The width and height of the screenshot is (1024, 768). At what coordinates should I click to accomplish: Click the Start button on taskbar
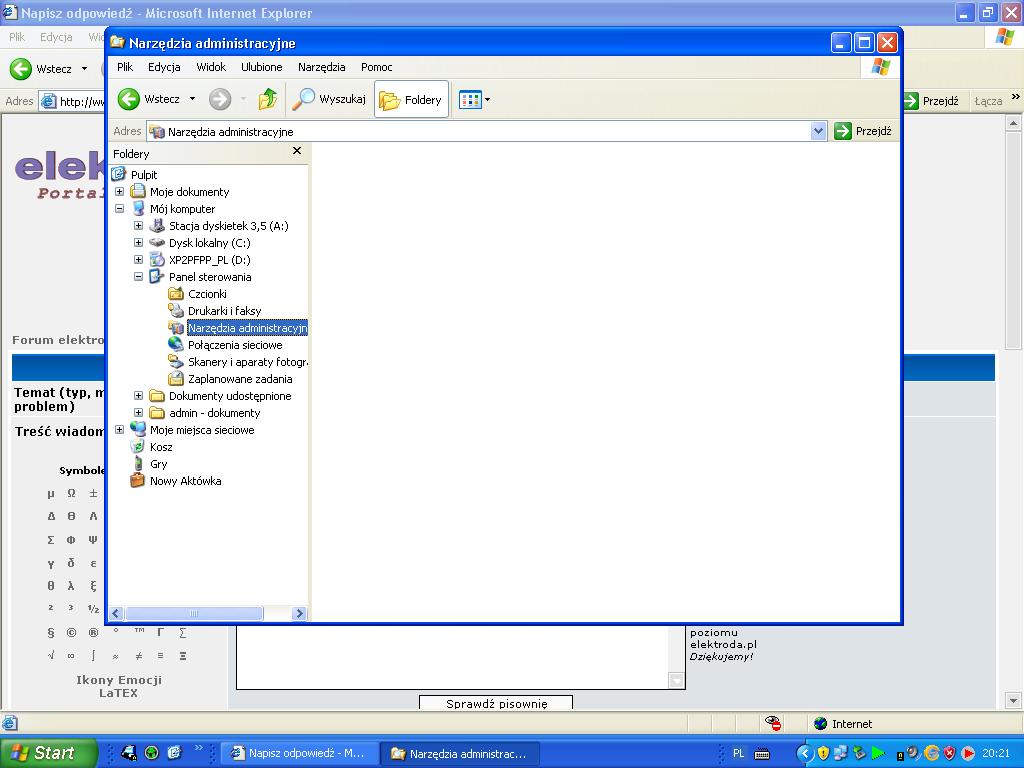click(48, 753)
